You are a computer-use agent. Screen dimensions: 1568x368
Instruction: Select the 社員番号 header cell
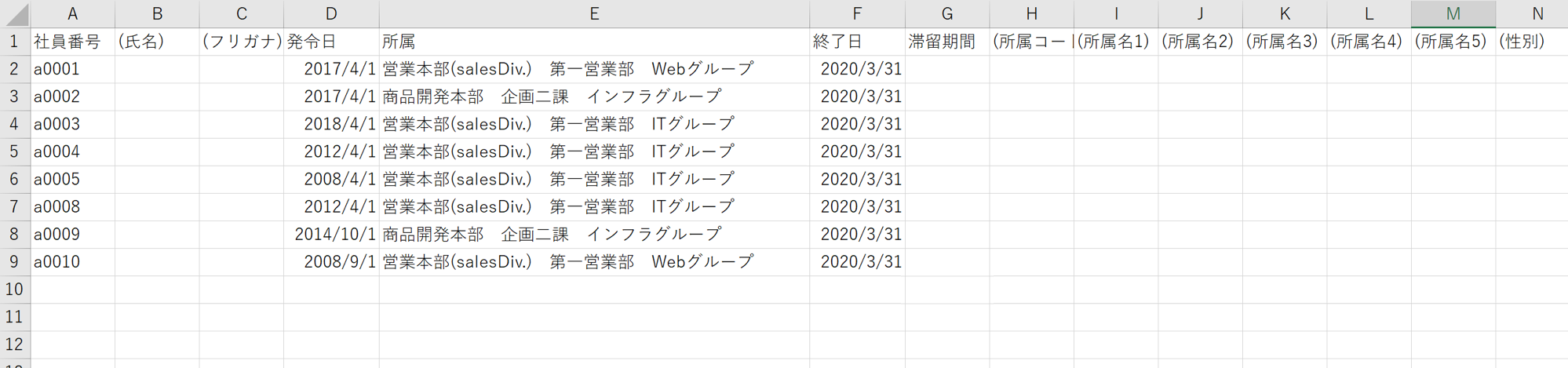coord(72,42)
